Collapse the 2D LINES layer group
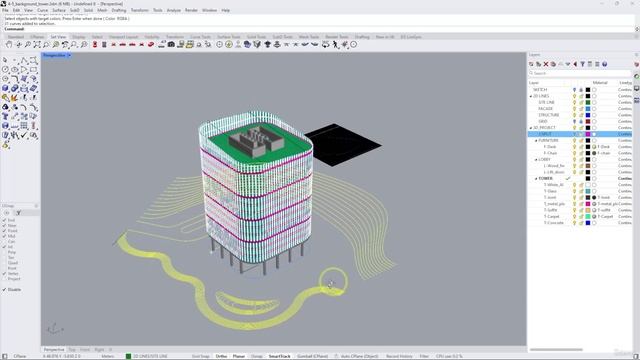 pos(531,96)
